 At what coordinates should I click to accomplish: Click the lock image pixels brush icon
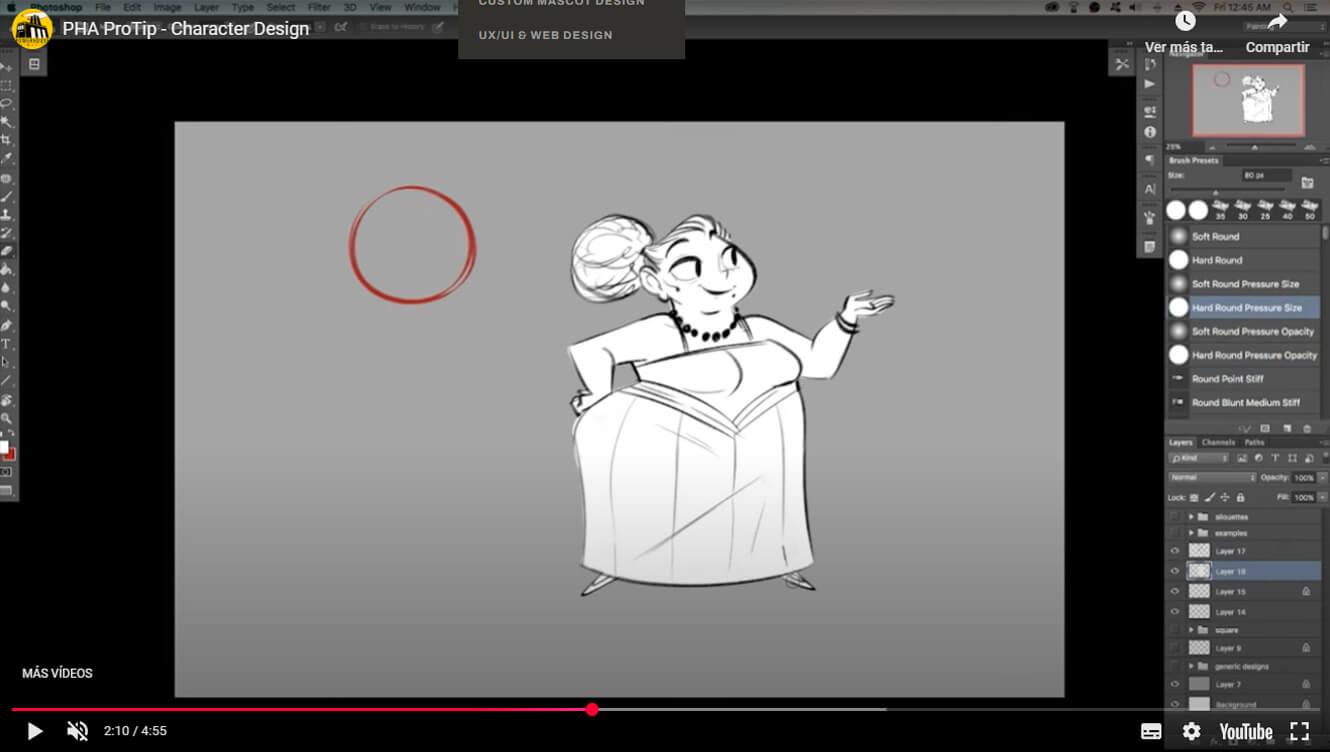[1210, 497]
